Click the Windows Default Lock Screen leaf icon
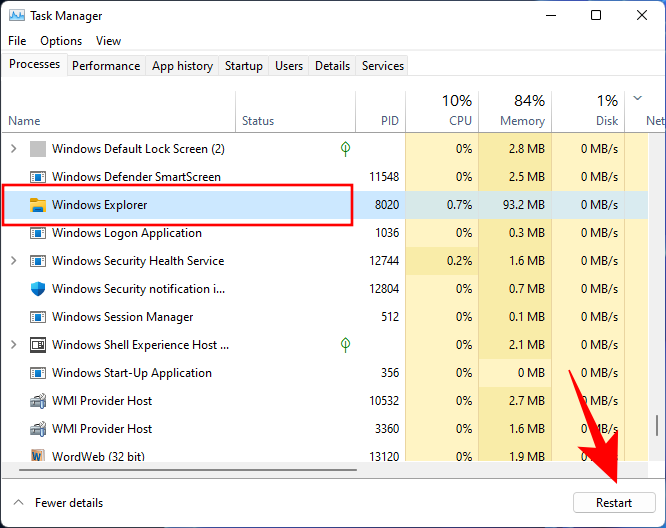Image resolution: width=666 pixels, height=528 pixels. pos(345,149)
